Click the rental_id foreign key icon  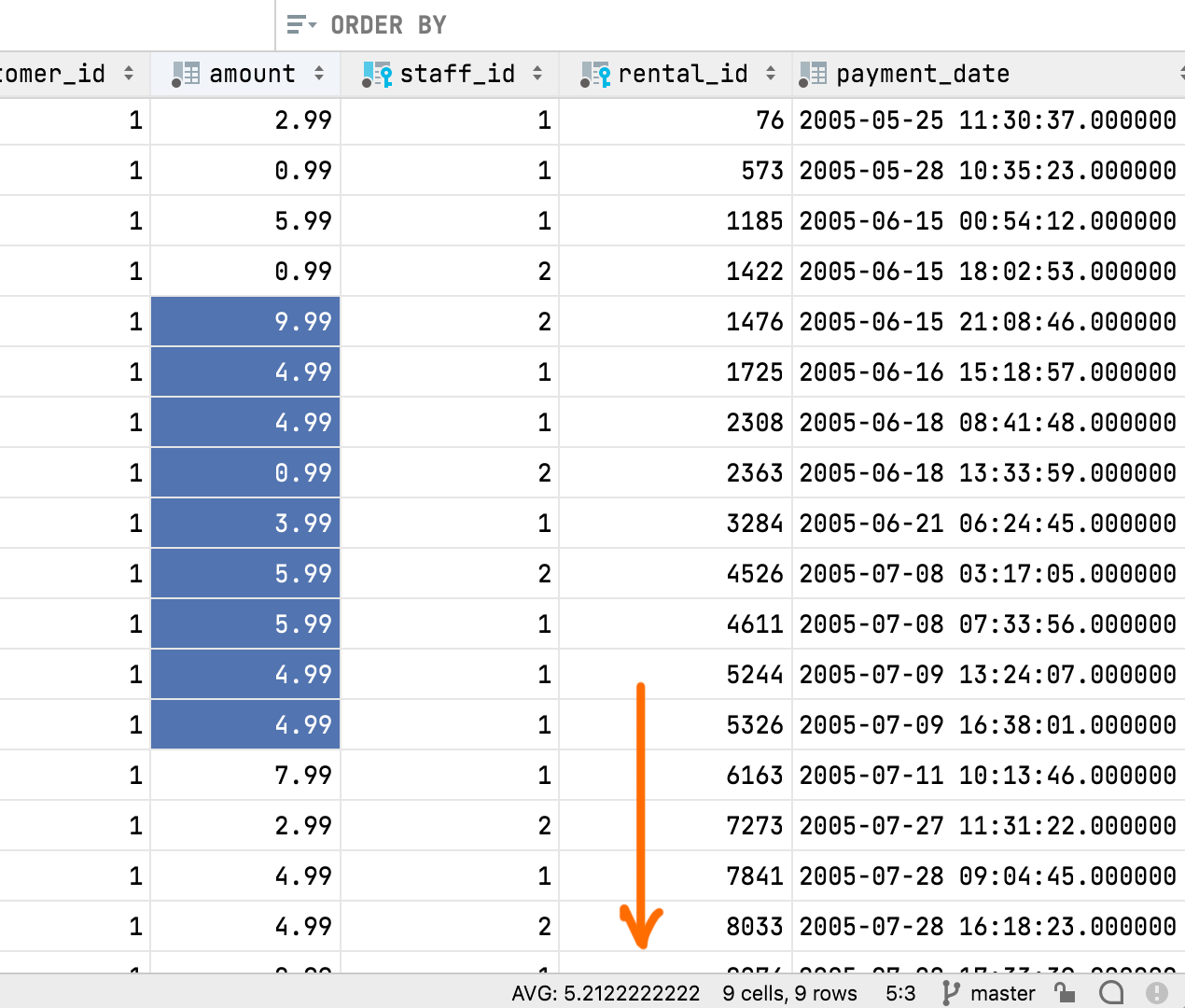click(x=595, y=75)
